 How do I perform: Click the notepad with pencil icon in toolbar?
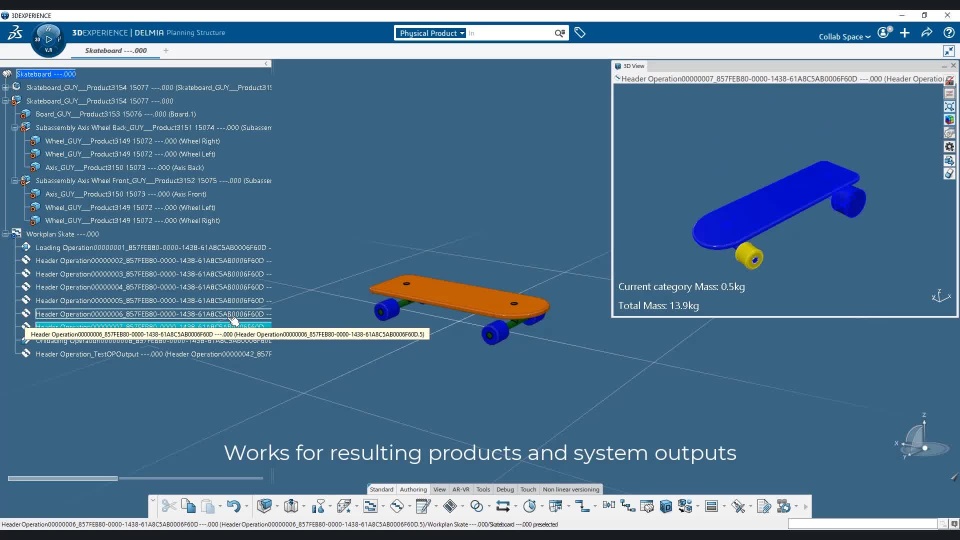[x=422, y=506]
